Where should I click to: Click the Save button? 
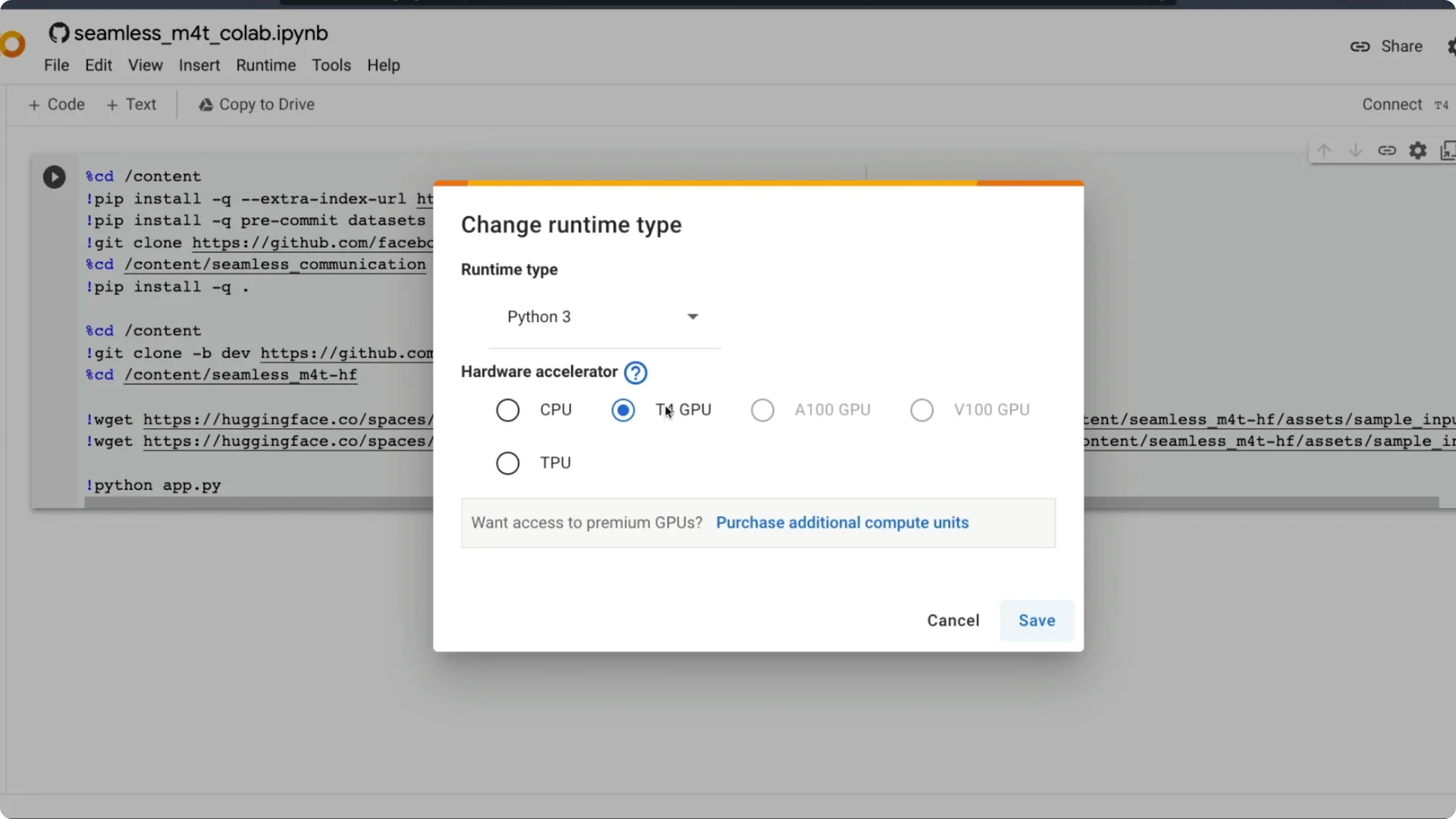point(1037,620)
